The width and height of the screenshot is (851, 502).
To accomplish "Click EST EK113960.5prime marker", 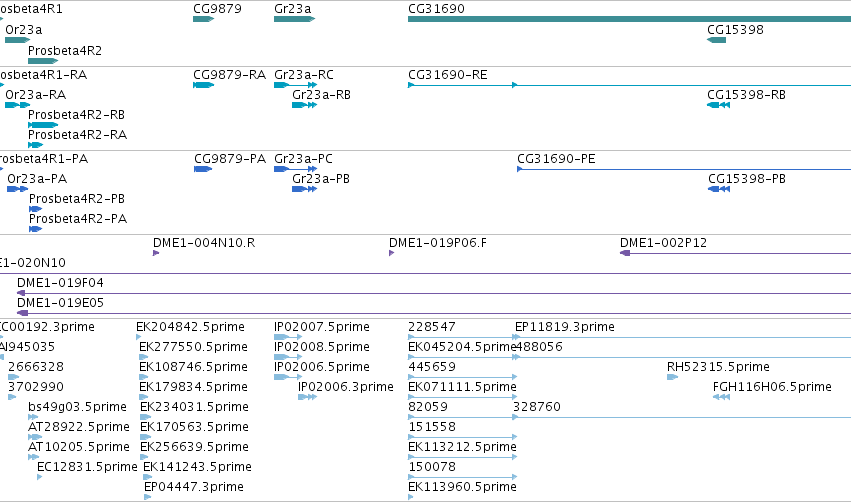I will click(411, 498).
